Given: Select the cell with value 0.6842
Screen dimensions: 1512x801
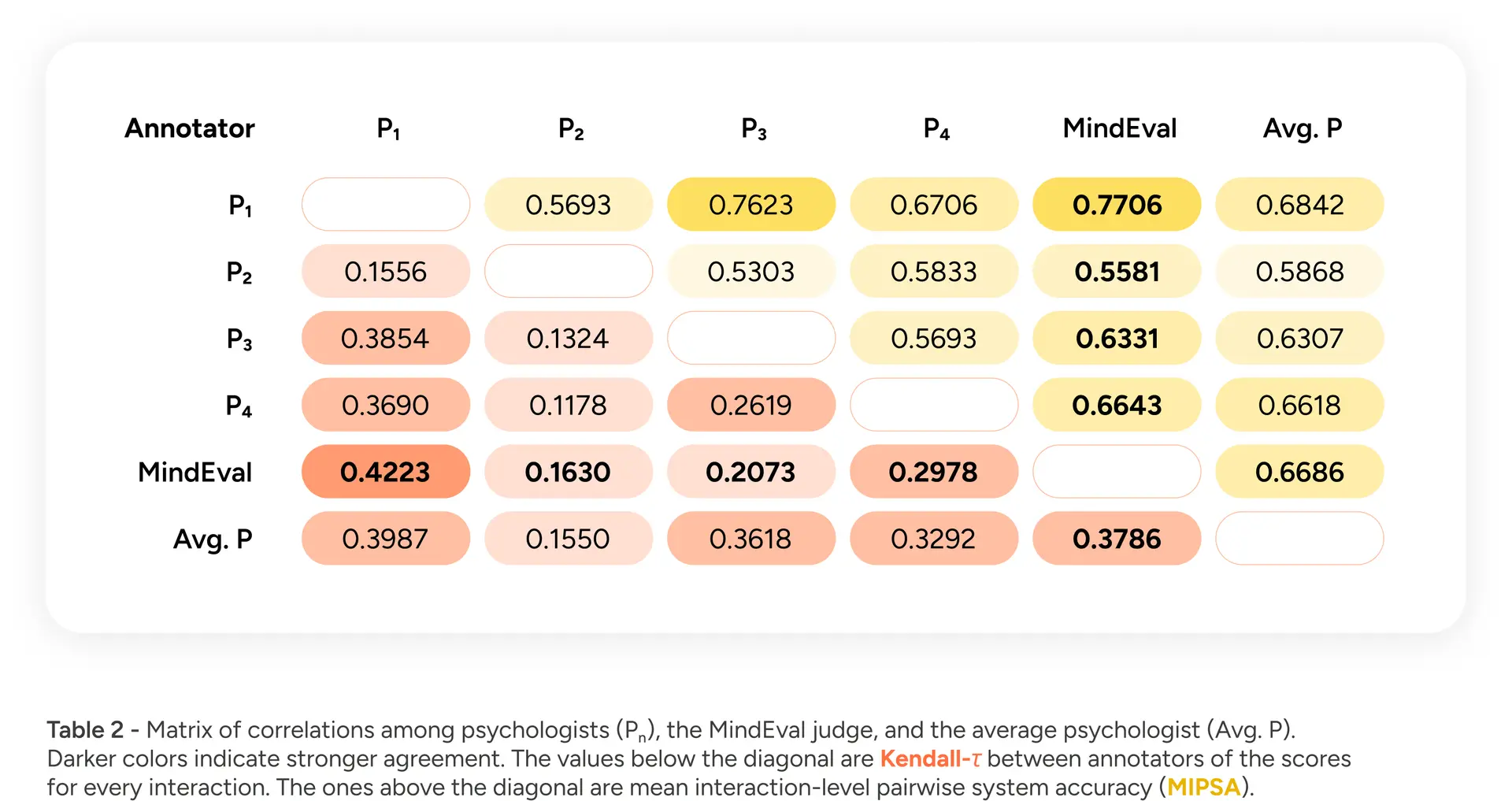Looking at the screenshot, I should (x=1299, y=205).
